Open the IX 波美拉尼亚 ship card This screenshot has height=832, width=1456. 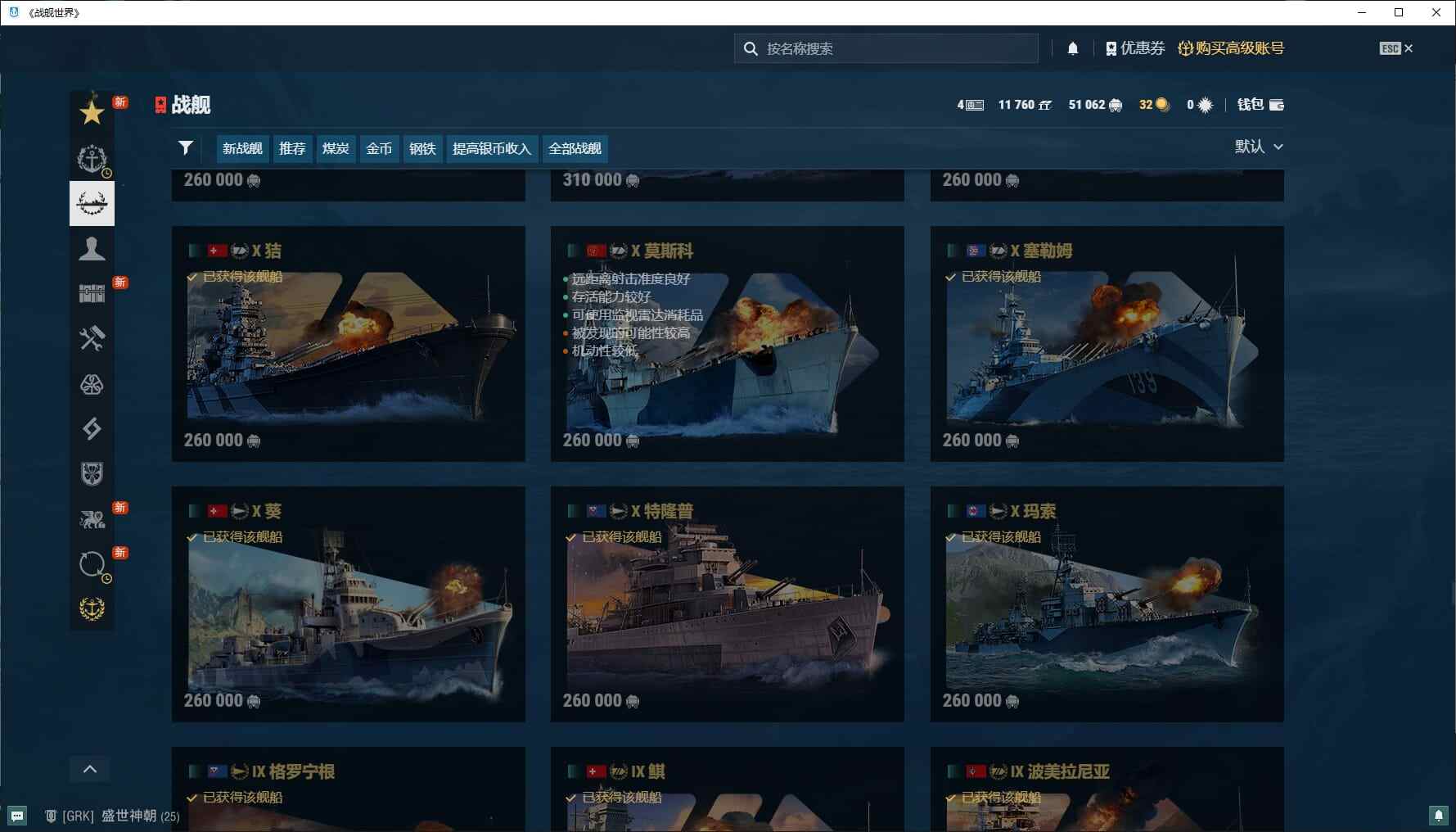[x=1107, y=789]
